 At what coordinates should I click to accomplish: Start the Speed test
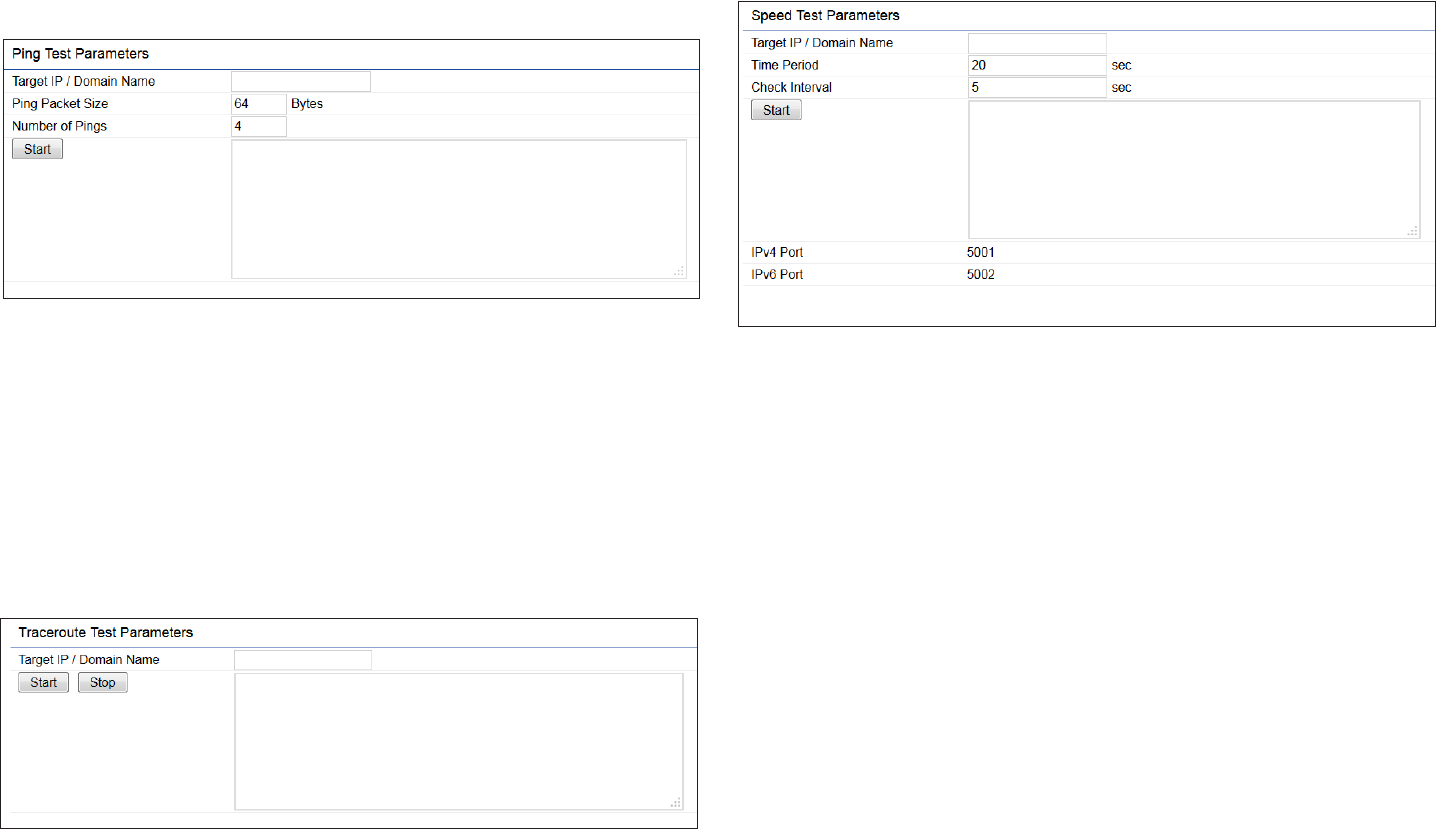(777, 110)
